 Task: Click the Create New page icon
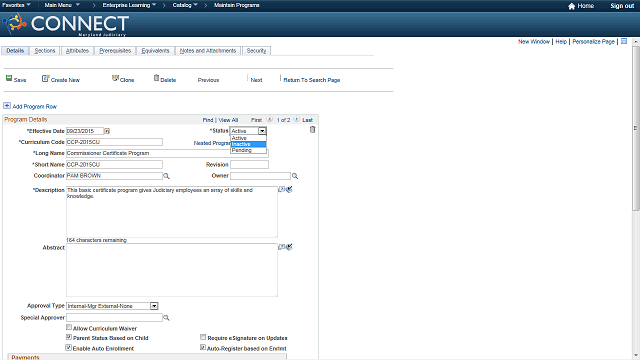[x=45, y=78]
